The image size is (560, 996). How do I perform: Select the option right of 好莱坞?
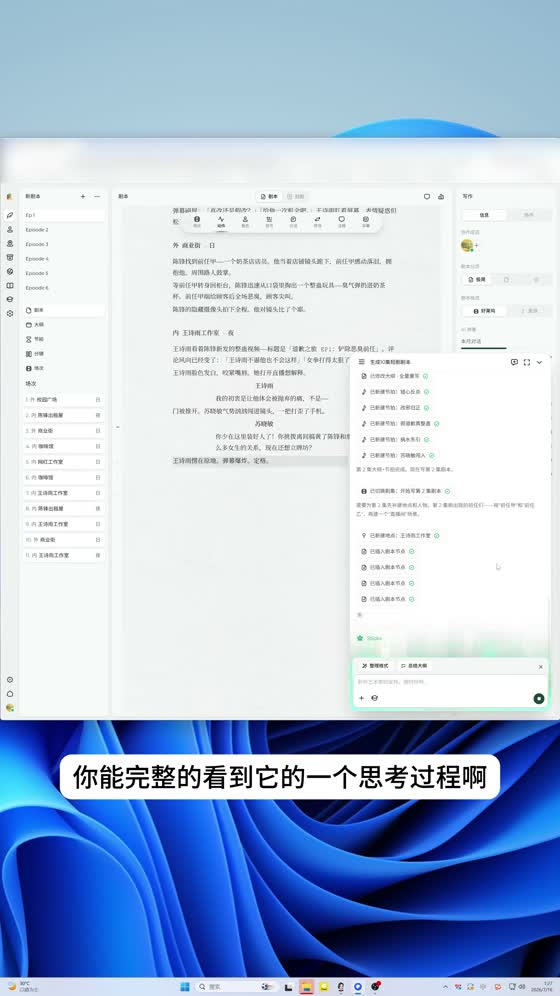[x=530, y=311]
